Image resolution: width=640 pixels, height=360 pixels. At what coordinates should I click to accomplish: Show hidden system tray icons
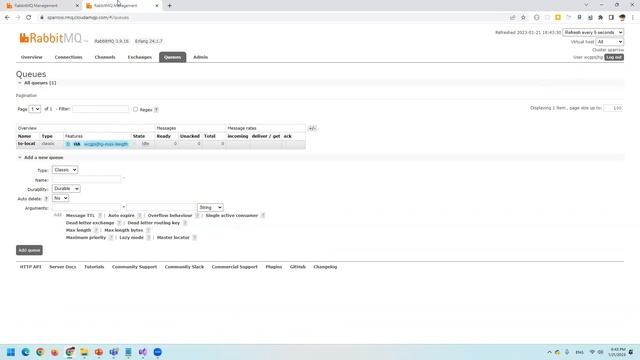point(549,352)
